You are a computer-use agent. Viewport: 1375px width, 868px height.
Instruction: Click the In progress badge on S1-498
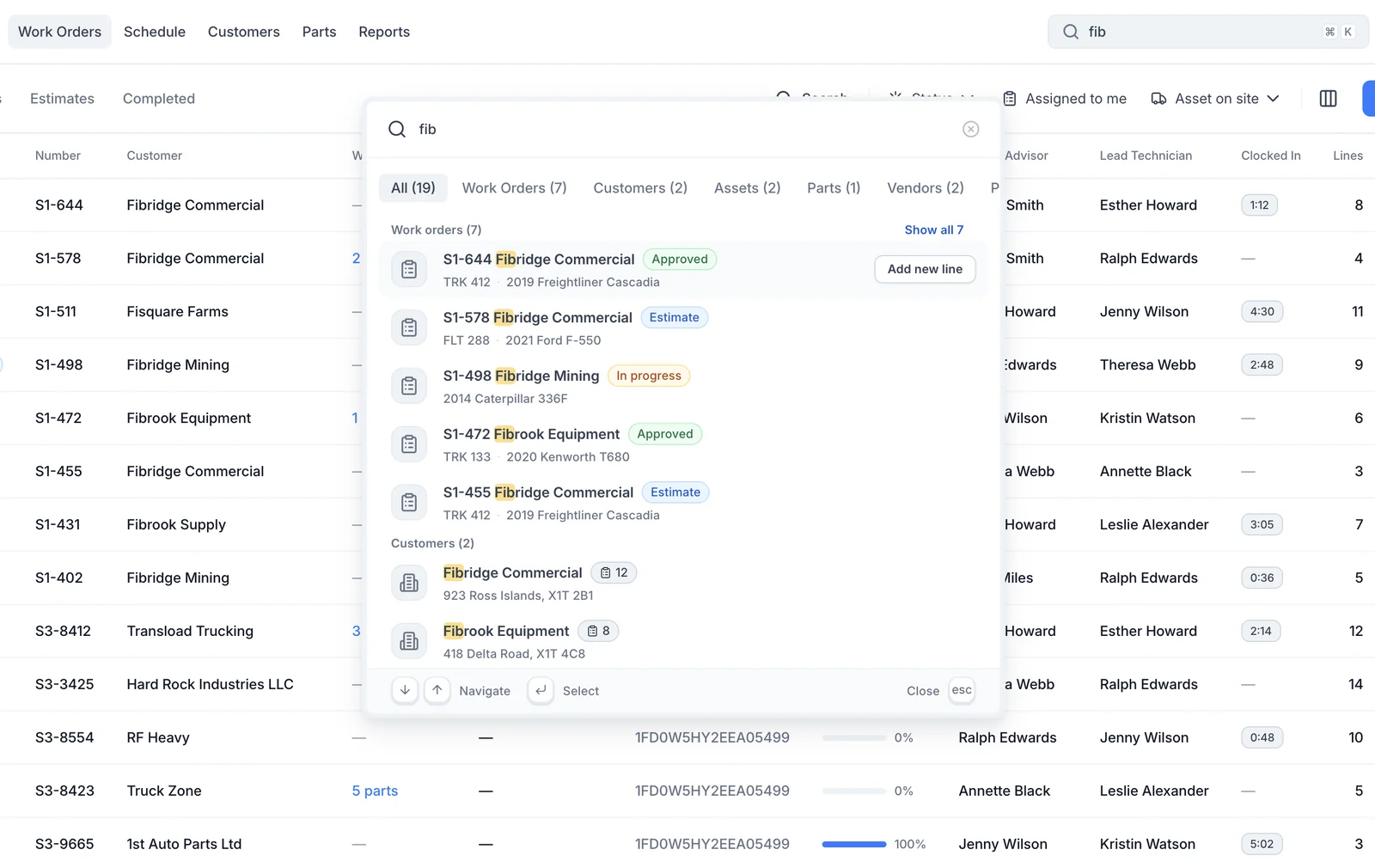[x=648, y=376]
